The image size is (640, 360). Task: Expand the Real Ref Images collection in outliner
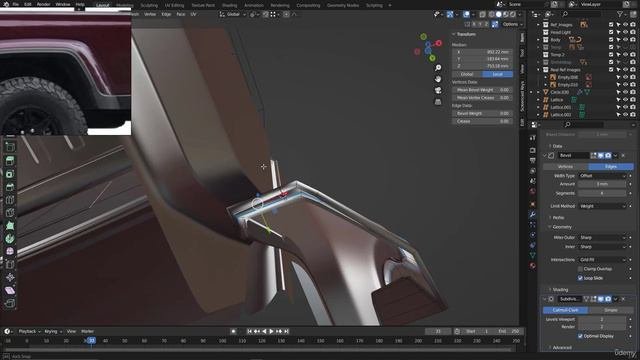(538, 70)
